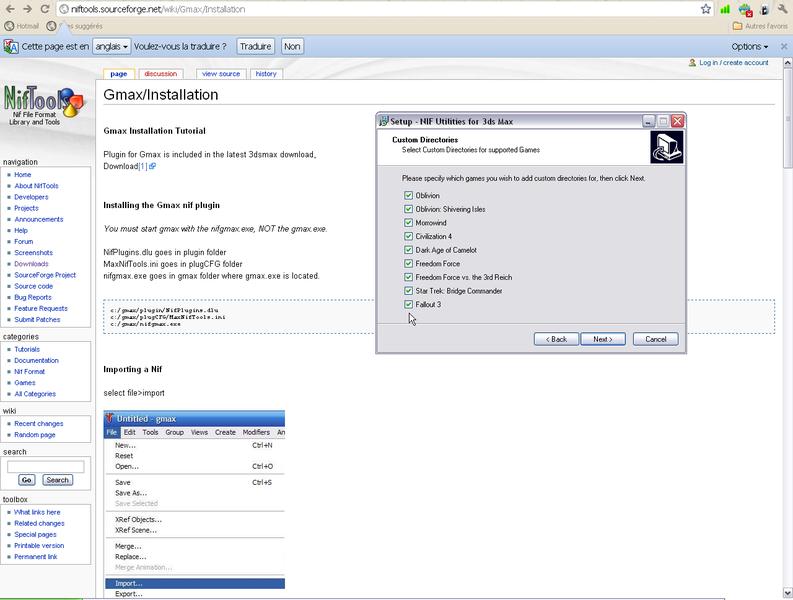This screenshot has width=793, height=600.
Task: Uncheck Freedom Force vs. the 3rd Reich
Action: point(408,277)
